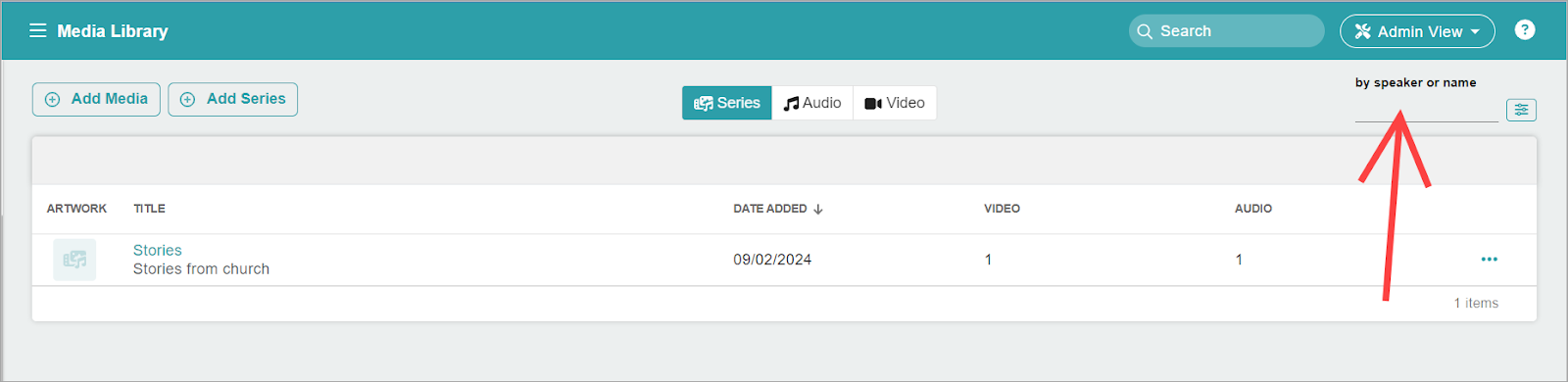The image size is (1568, 382).
Task: Click the Video column header
Action: 1002,209
